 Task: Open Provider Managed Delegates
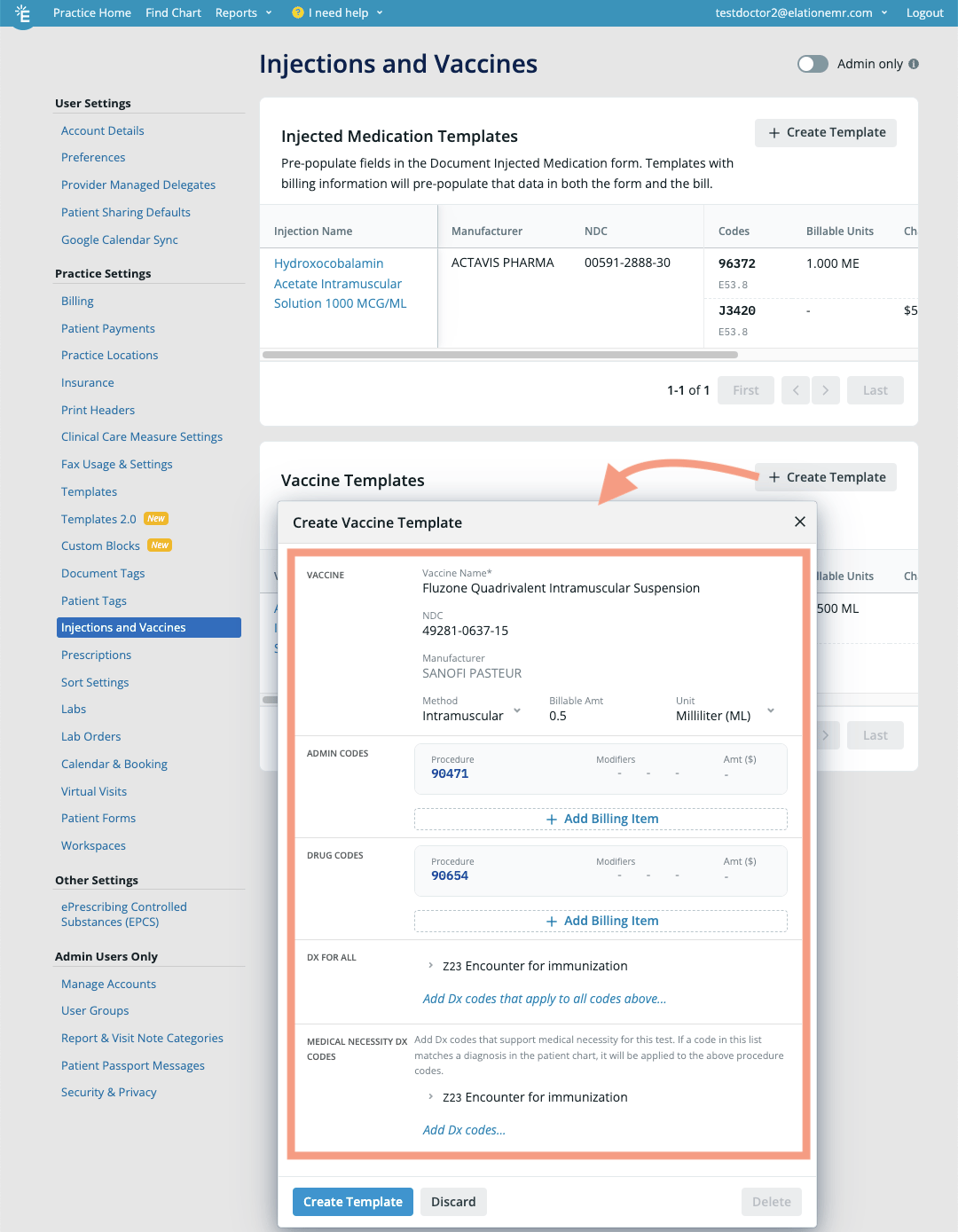pos(138,184)
